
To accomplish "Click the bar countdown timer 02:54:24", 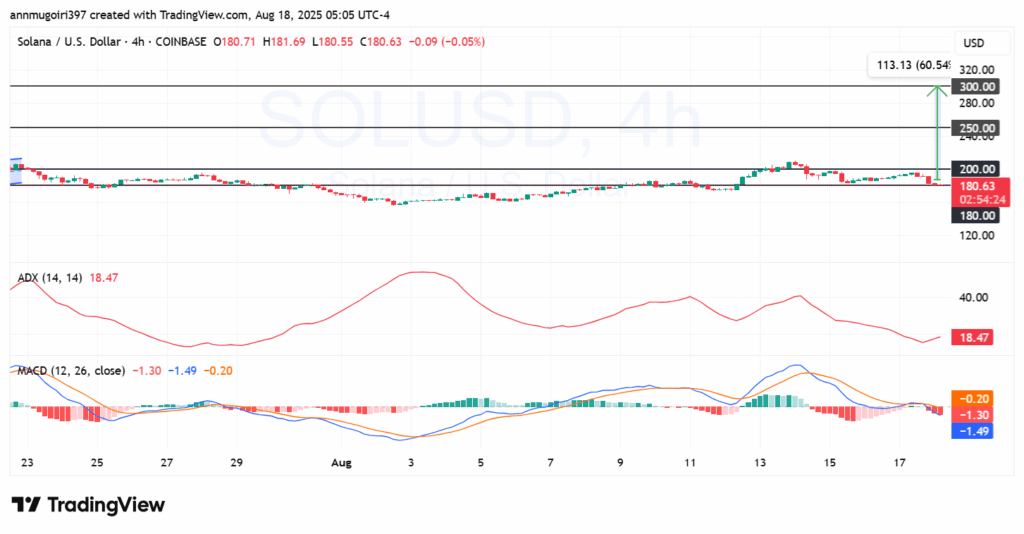I will pyautogui.click(x=982, y=200).
